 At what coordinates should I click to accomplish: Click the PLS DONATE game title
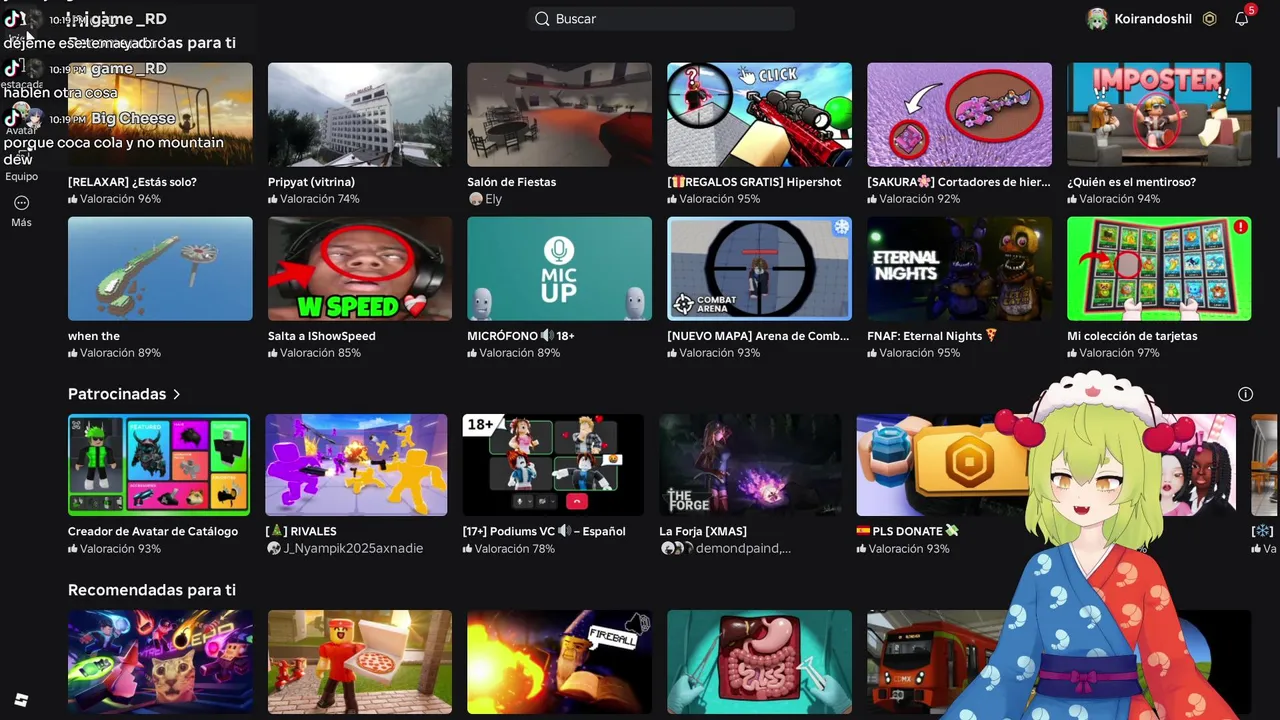907,531
